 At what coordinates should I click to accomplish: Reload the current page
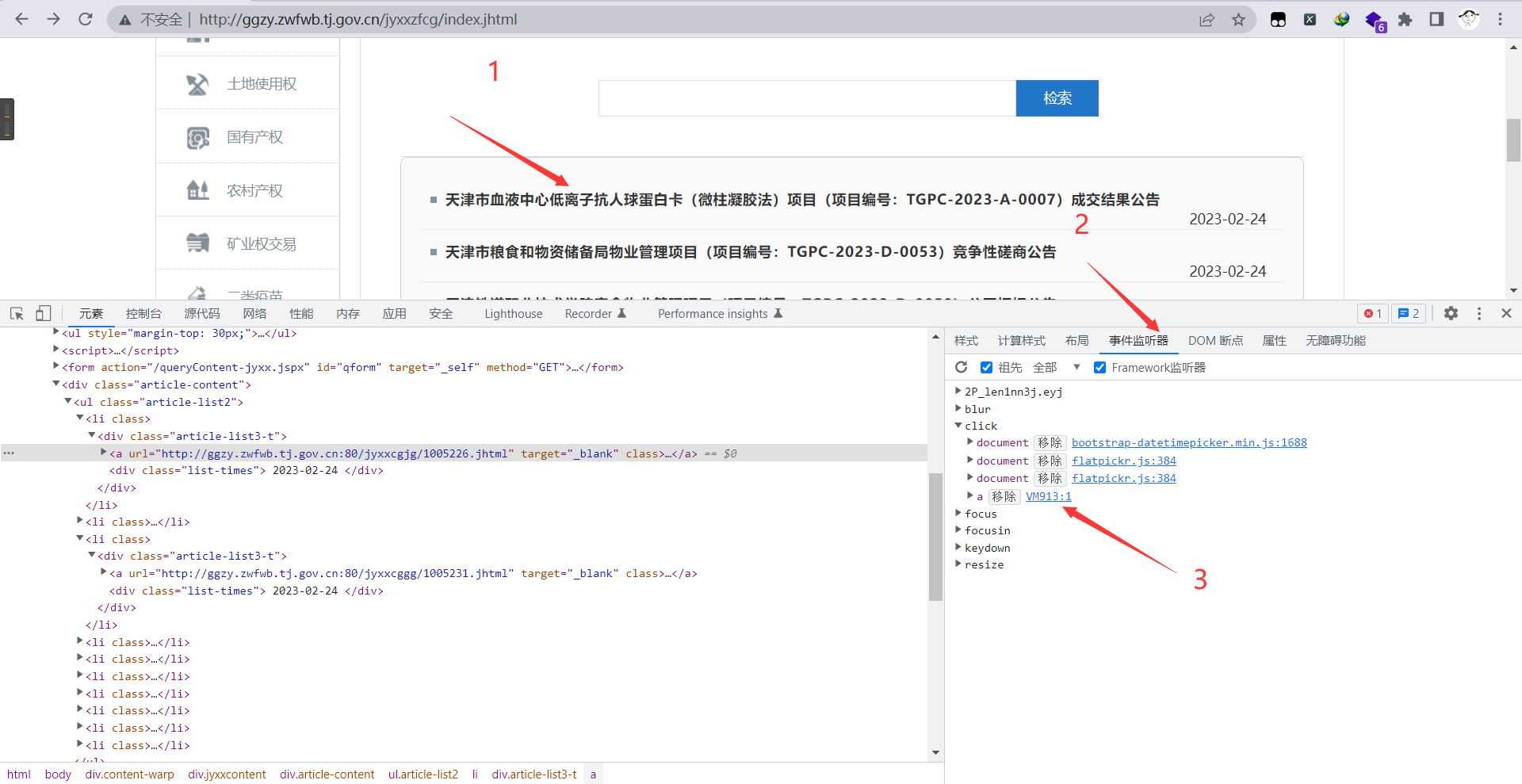86,19
